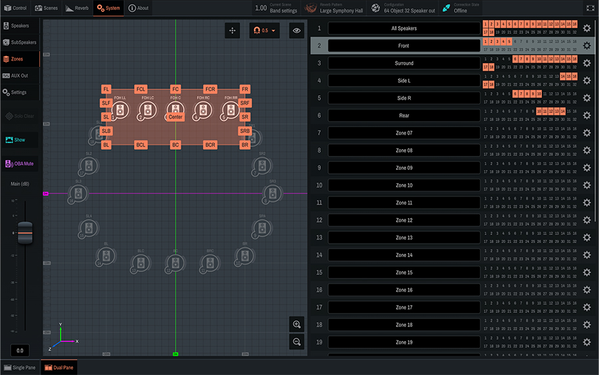Switch to Single Pane view
Image resolution: width=600 pixels, height=375 pixels.
(20, 367)
